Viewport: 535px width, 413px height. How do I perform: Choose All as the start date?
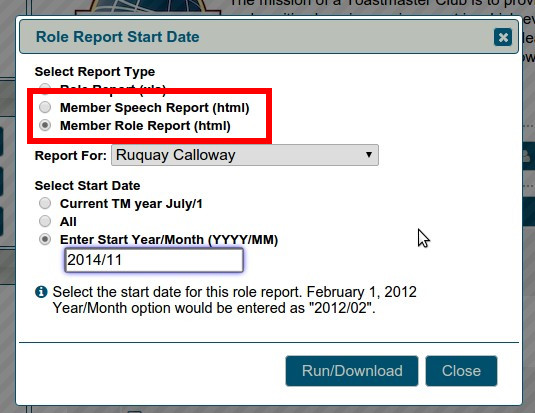[x=45, y=221]
